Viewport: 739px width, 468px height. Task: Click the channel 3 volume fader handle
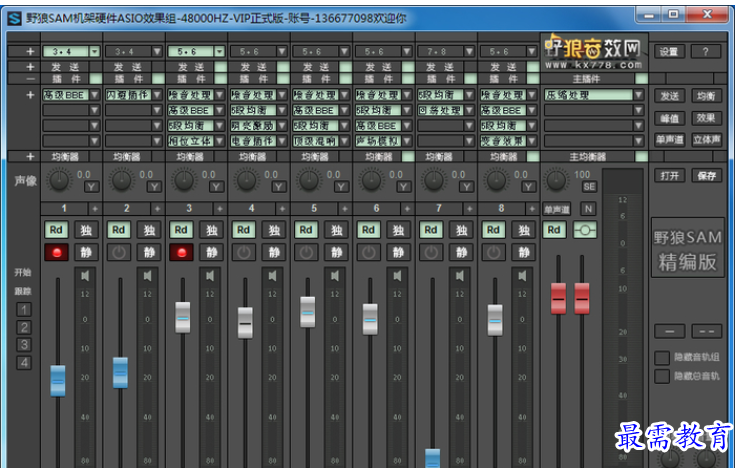pos(182,316)
